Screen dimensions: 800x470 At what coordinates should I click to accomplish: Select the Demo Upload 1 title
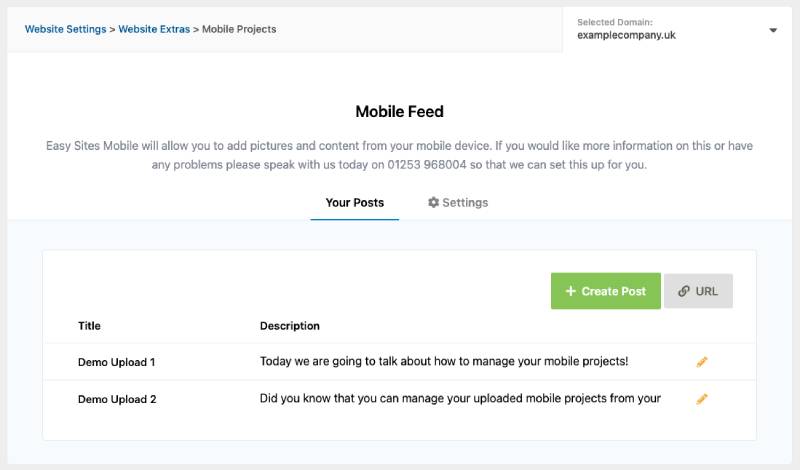[x=116, y=362]
